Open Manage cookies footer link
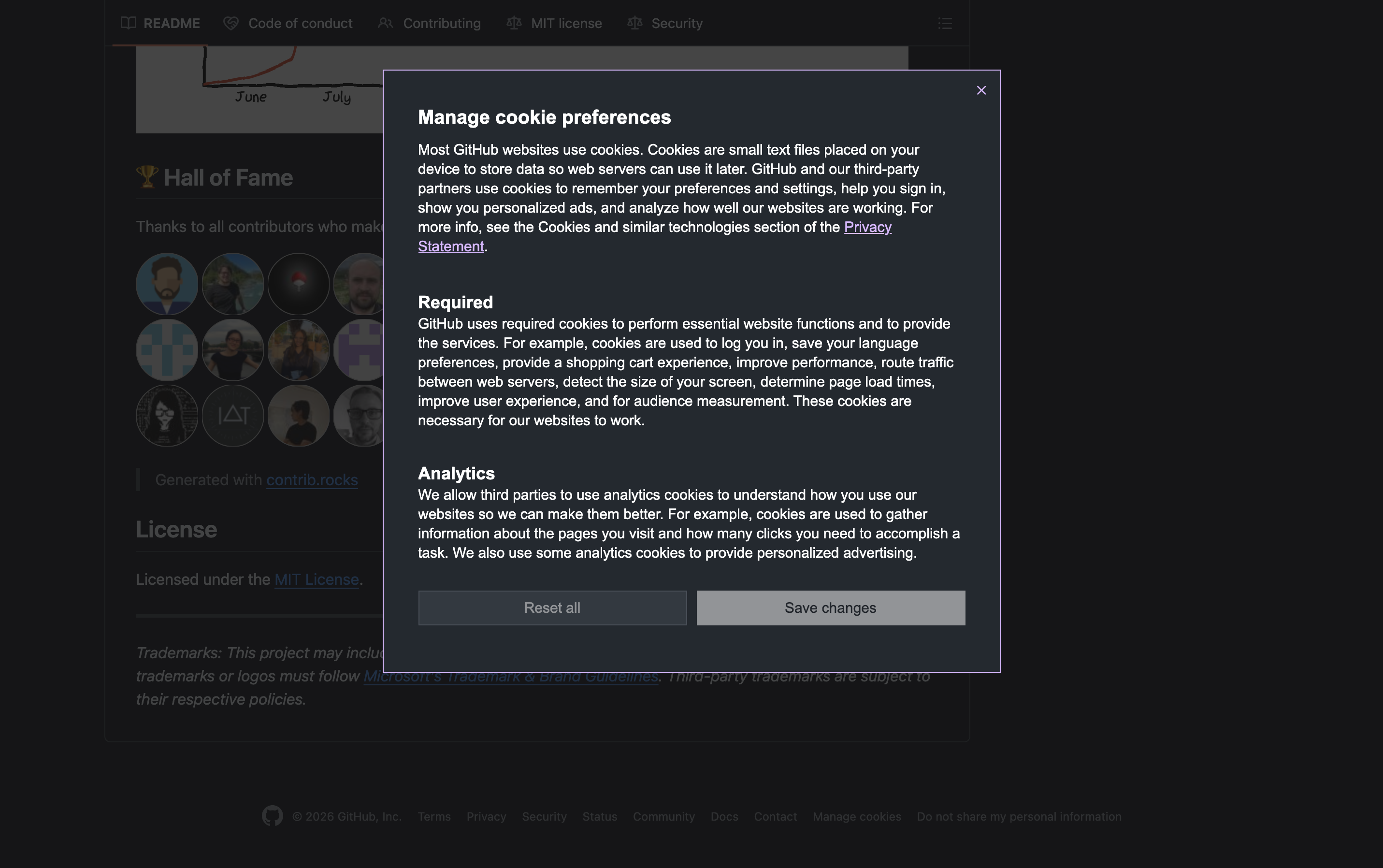Viewport: 1383px width, 868px height. [x=856, y=816]
